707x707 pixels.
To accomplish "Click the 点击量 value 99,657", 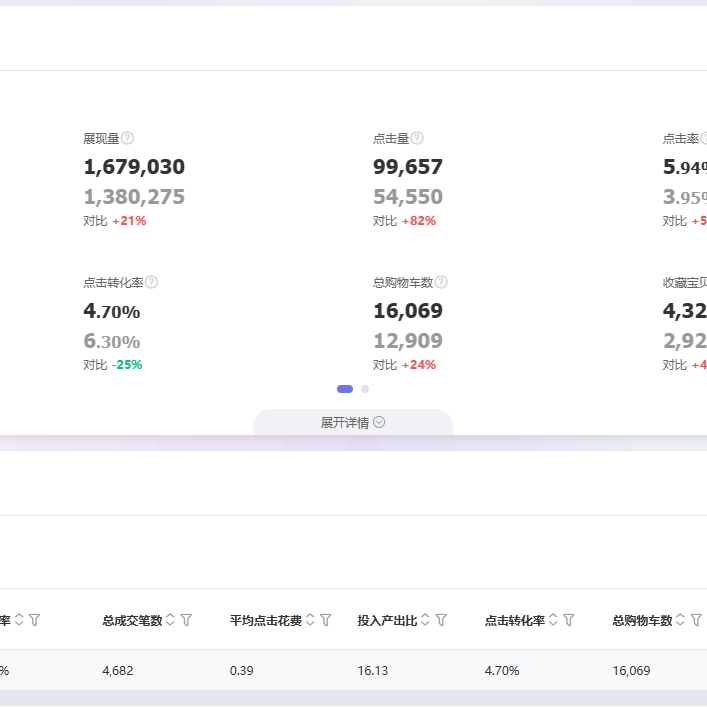I will [x=408, y=167].
